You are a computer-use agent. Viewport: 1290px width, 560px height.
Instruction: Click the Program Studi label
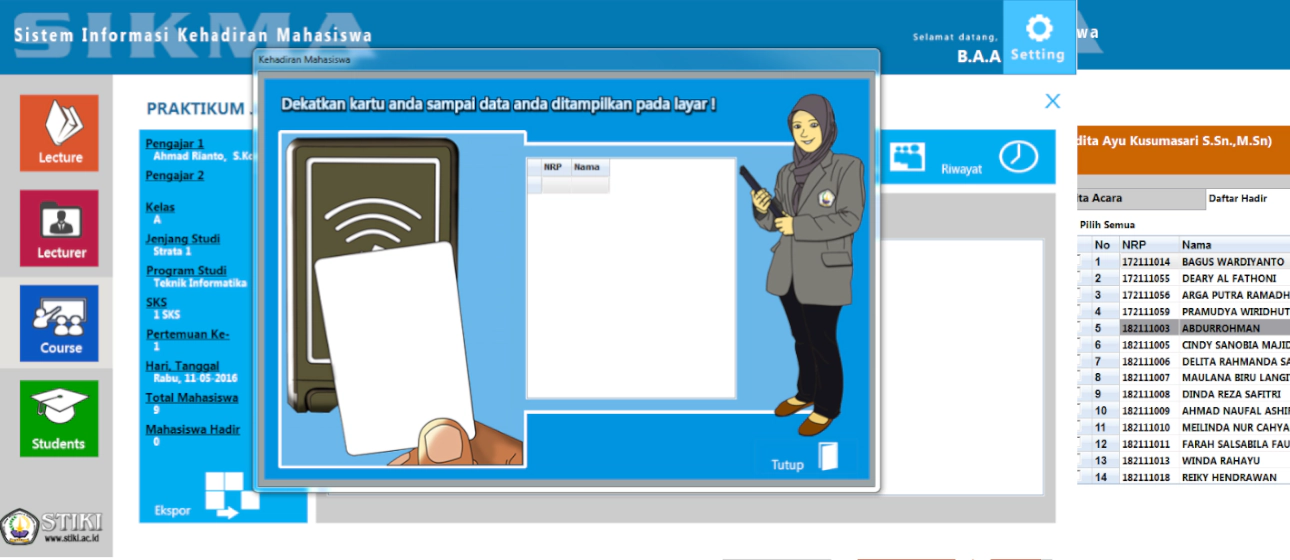coord(186,271)
